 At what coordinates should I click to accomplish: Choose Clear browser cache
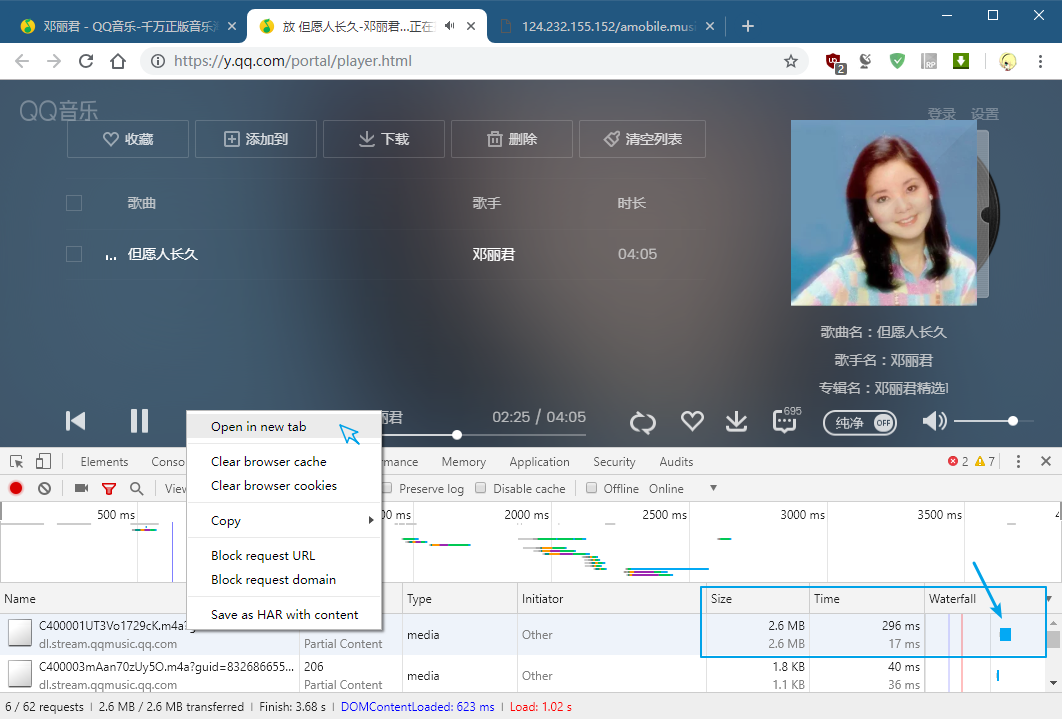(284, 462)
